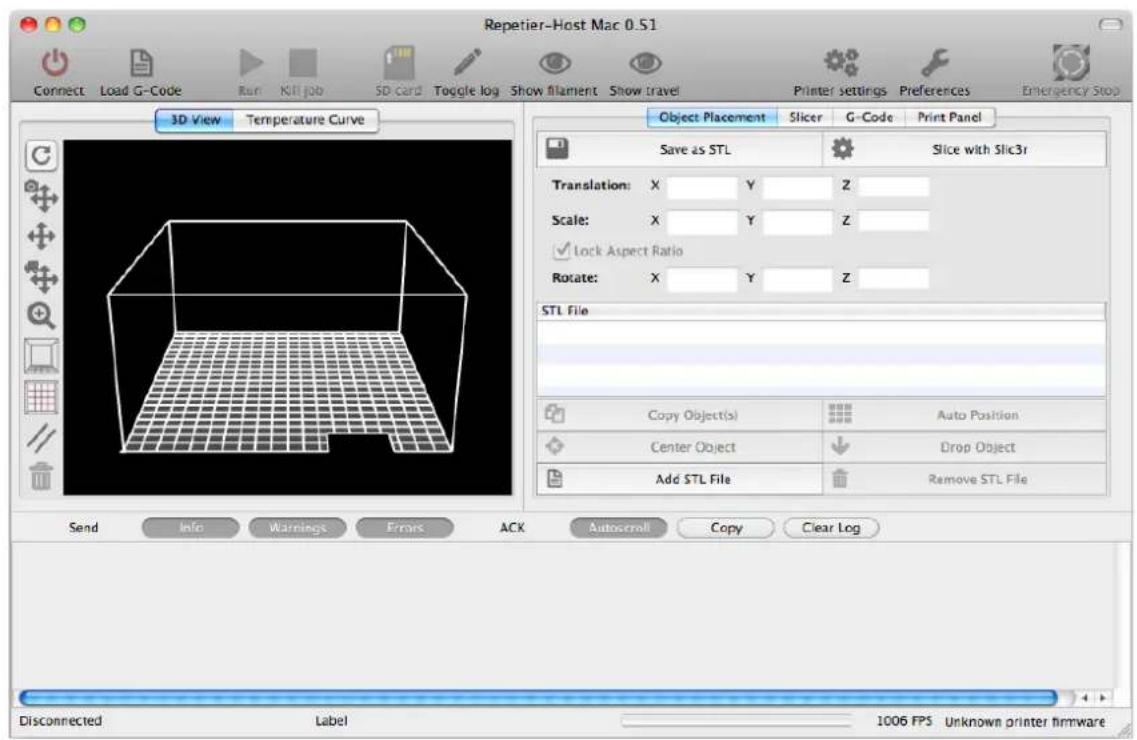This screenshot has width=1137, height=740.
Task: Open the SD card manager
Action: click(399, 63)
